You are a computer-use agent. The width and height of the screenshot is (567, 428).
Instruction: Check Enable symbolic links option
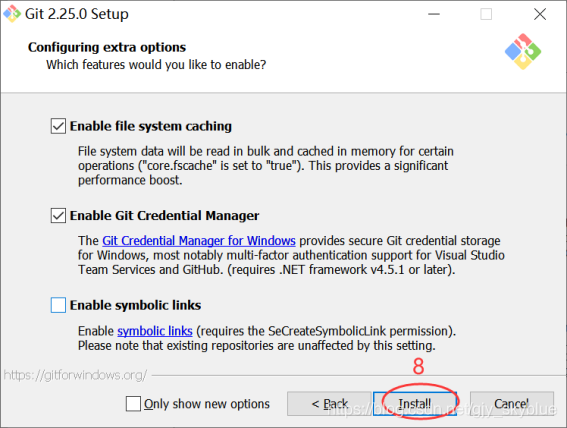tap(58, 305)
